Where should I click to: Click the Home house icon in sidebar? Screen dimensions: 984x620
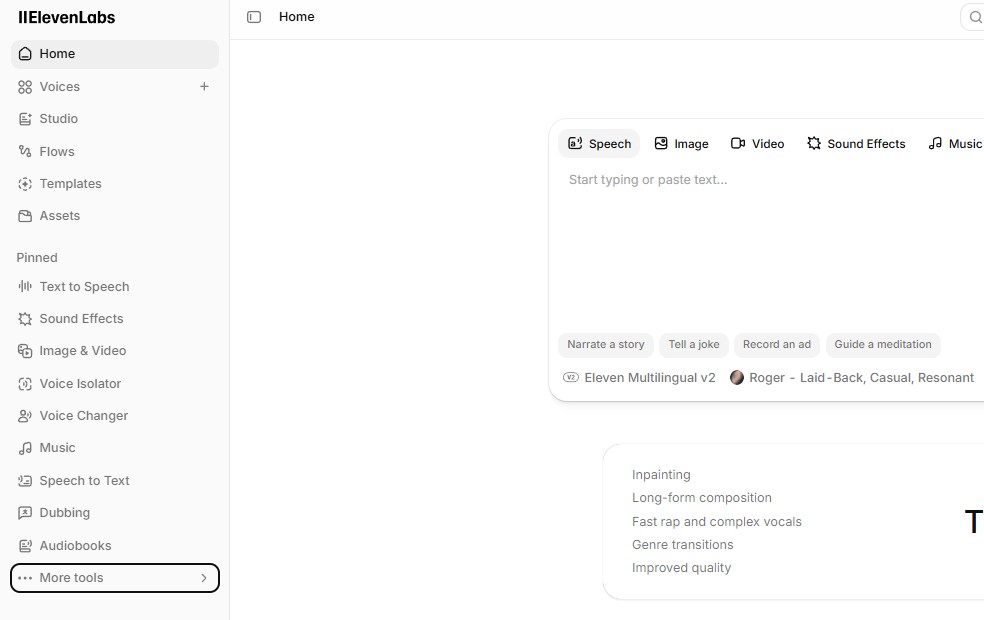(x=25, y=54)
